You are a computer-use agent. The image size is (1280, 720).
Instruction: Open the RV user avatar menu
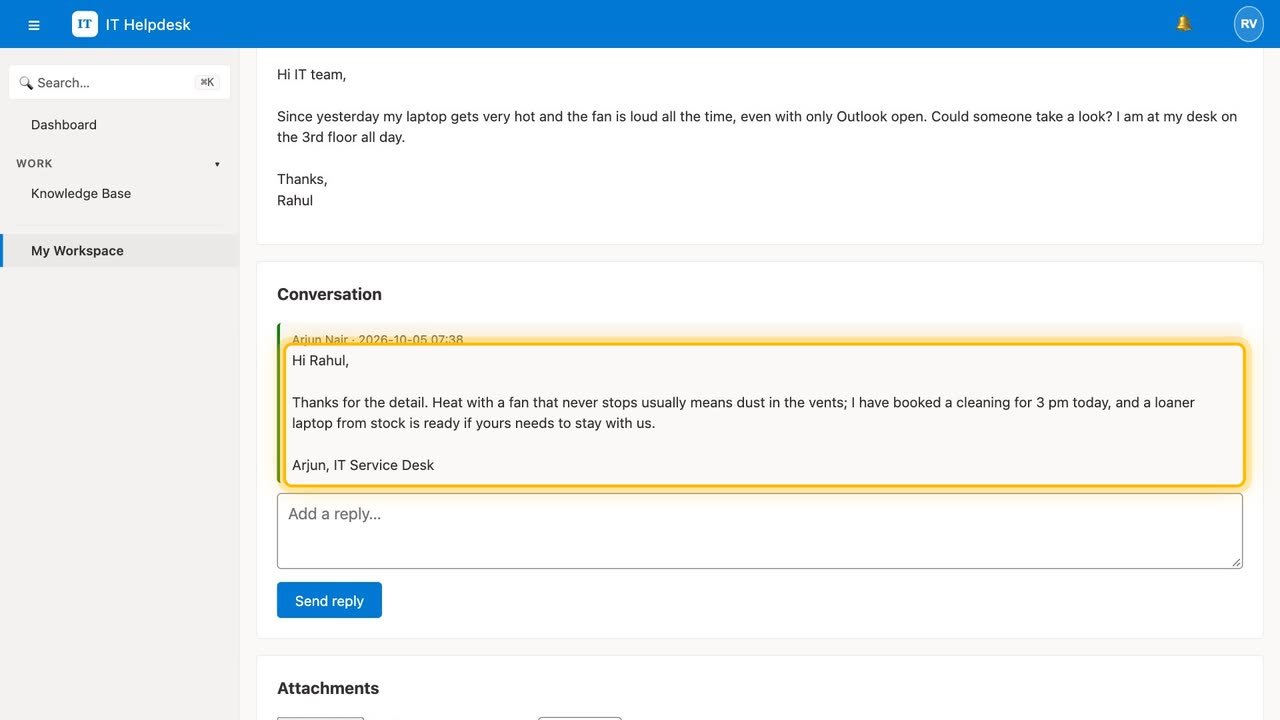[1249, 24]
